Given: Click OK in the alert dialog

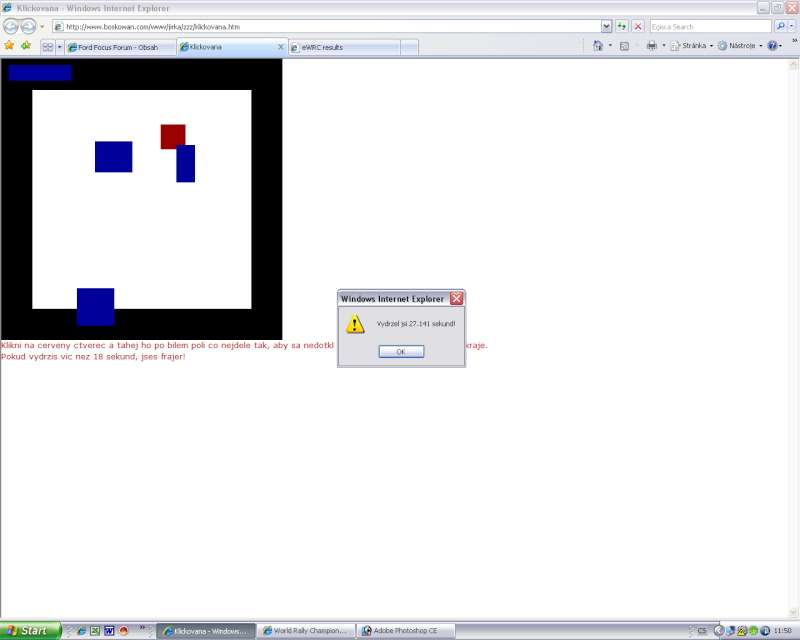Looking at the screenshot, I should pos(401,352).
